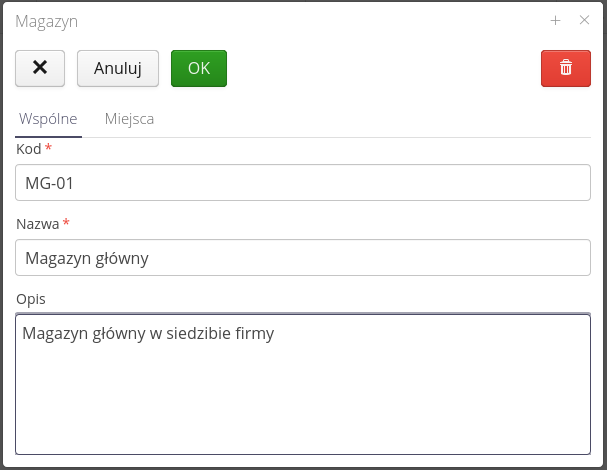Switch to the Miejsca tab

coord(129,119)
